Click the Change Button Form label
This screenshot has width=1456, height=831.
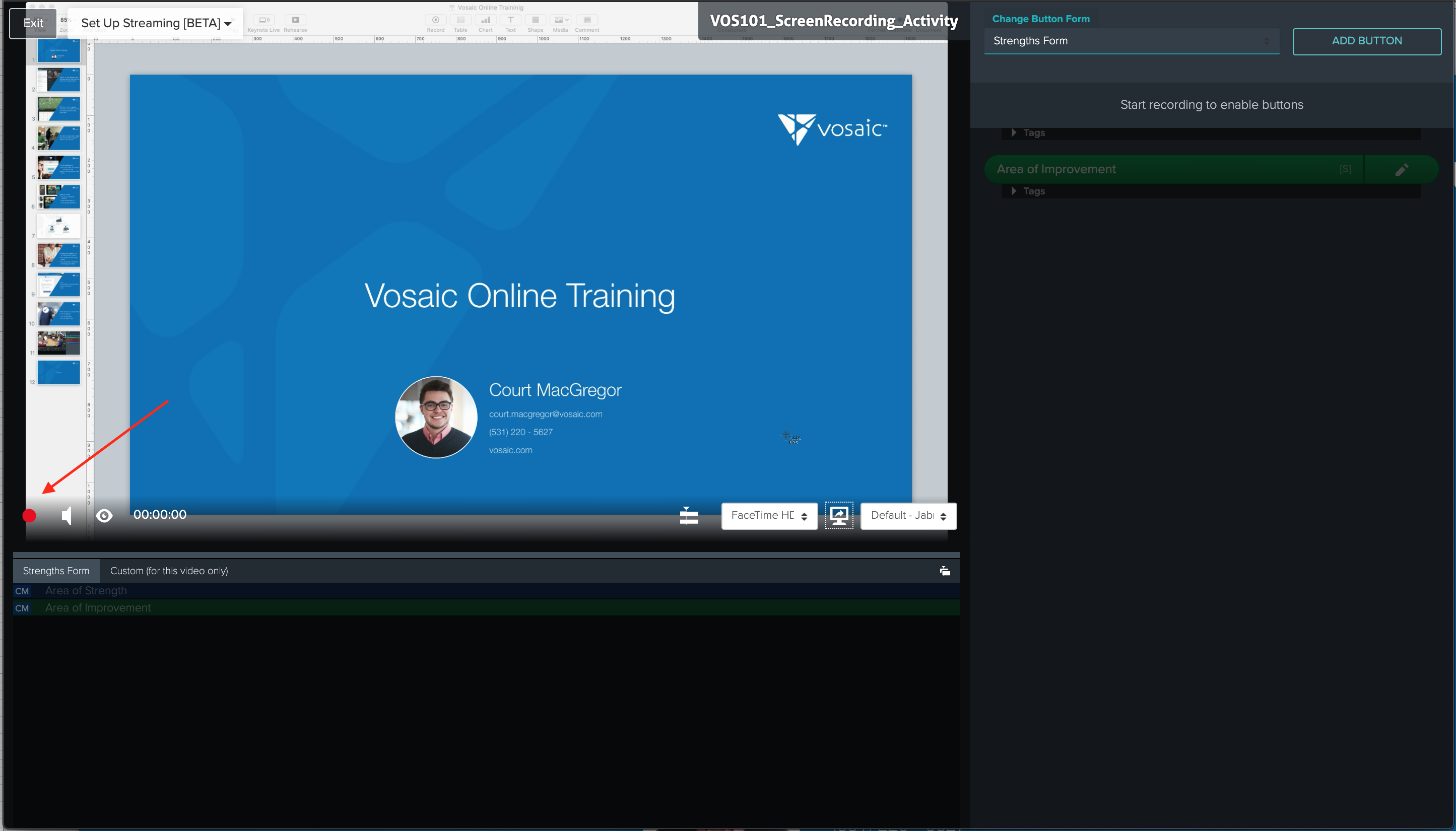[1040, 19]
